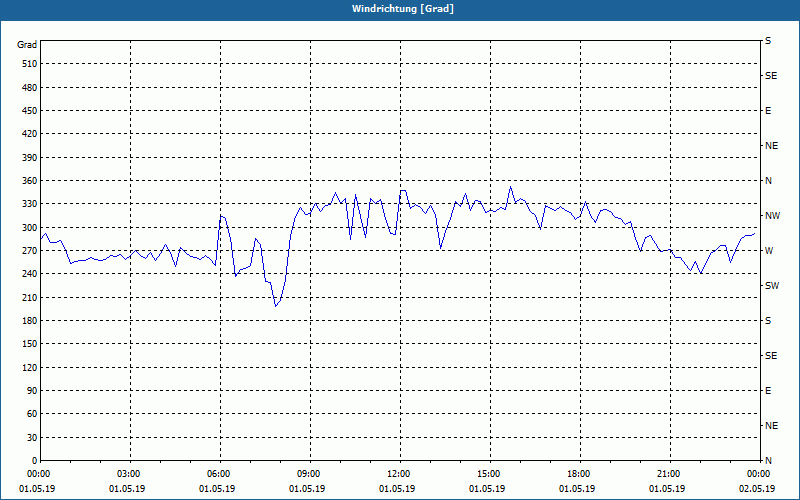
Task: Click the 360 y-axis value
Action: 30,181
